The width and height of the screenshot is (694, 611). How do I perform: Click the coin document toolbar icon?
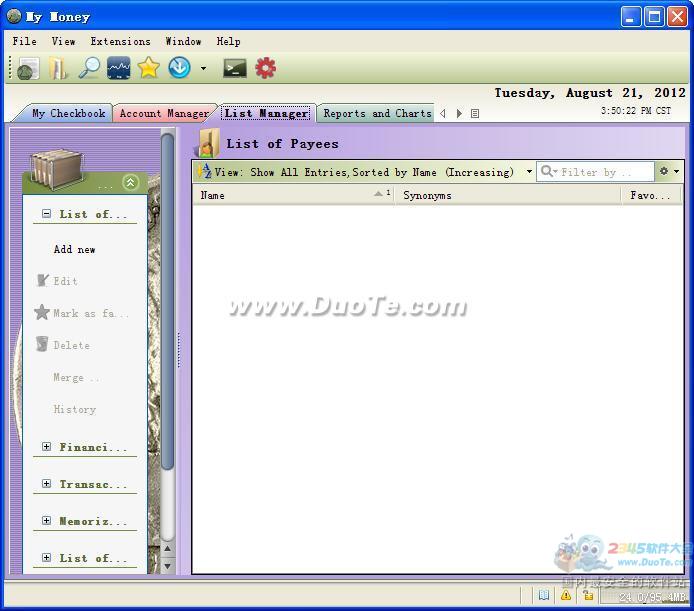coord(28,69)
